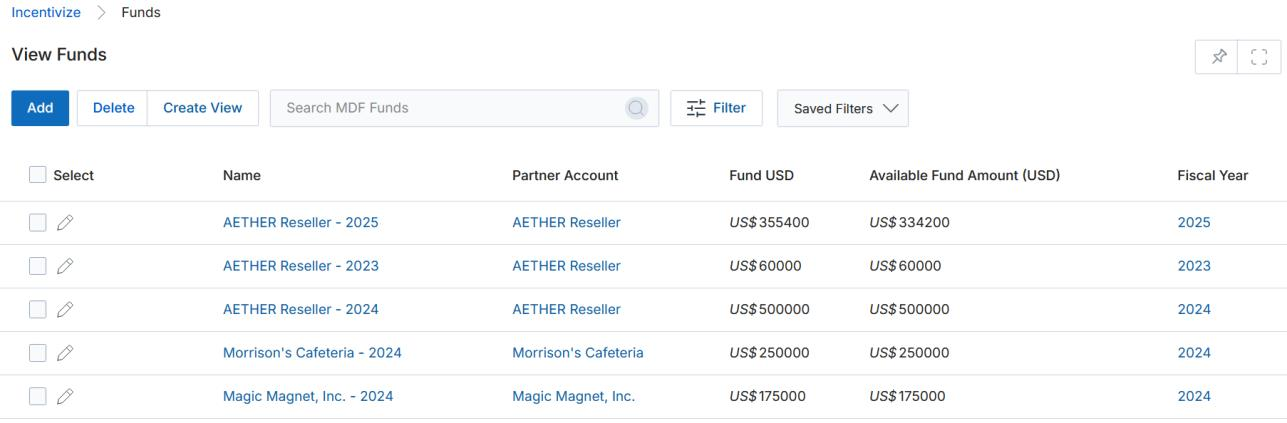Click available amount US$334200
The width and height of the screenshot is (1287, 423).
(x=910, y=223)
